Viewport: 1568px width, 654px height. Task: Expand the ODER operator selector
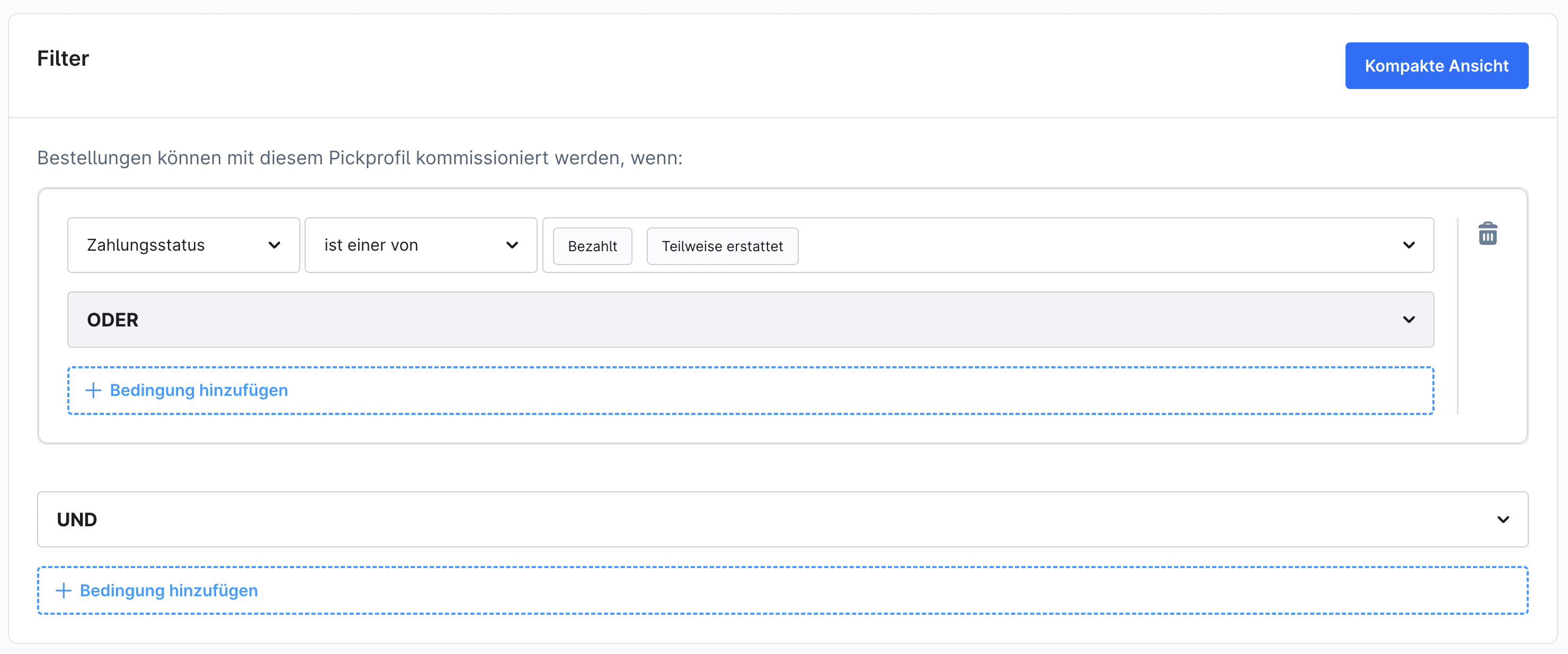click(730, 320)
